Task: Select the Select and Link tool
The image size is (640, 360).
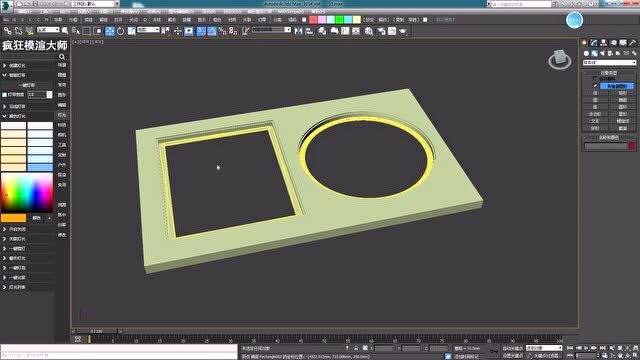Action: [7, 31]
